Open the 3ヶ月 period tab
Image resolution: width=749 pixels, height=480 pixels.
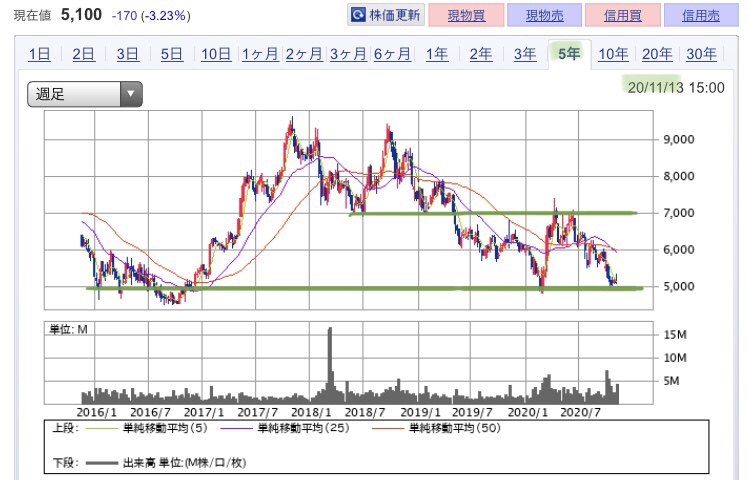(x=347, y=55)
